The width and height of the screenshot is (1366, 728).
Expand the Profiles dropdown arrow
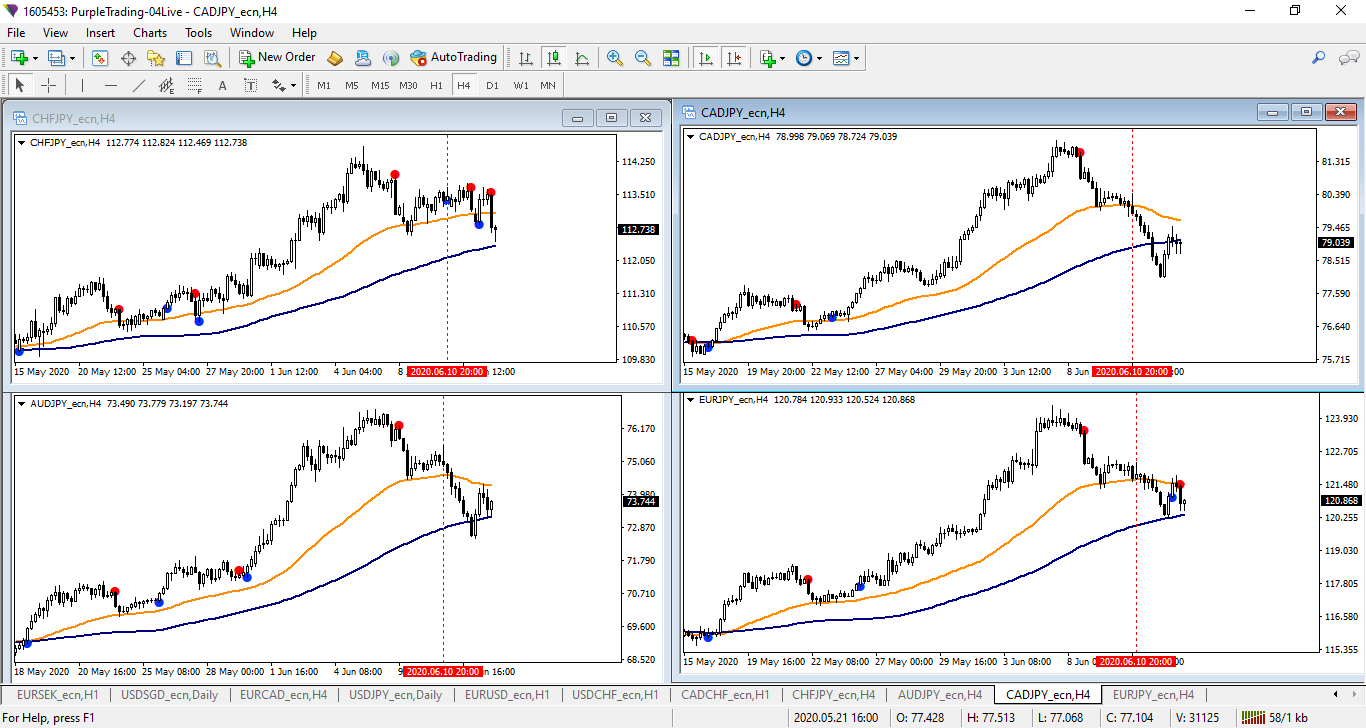(x=72, y=58)
